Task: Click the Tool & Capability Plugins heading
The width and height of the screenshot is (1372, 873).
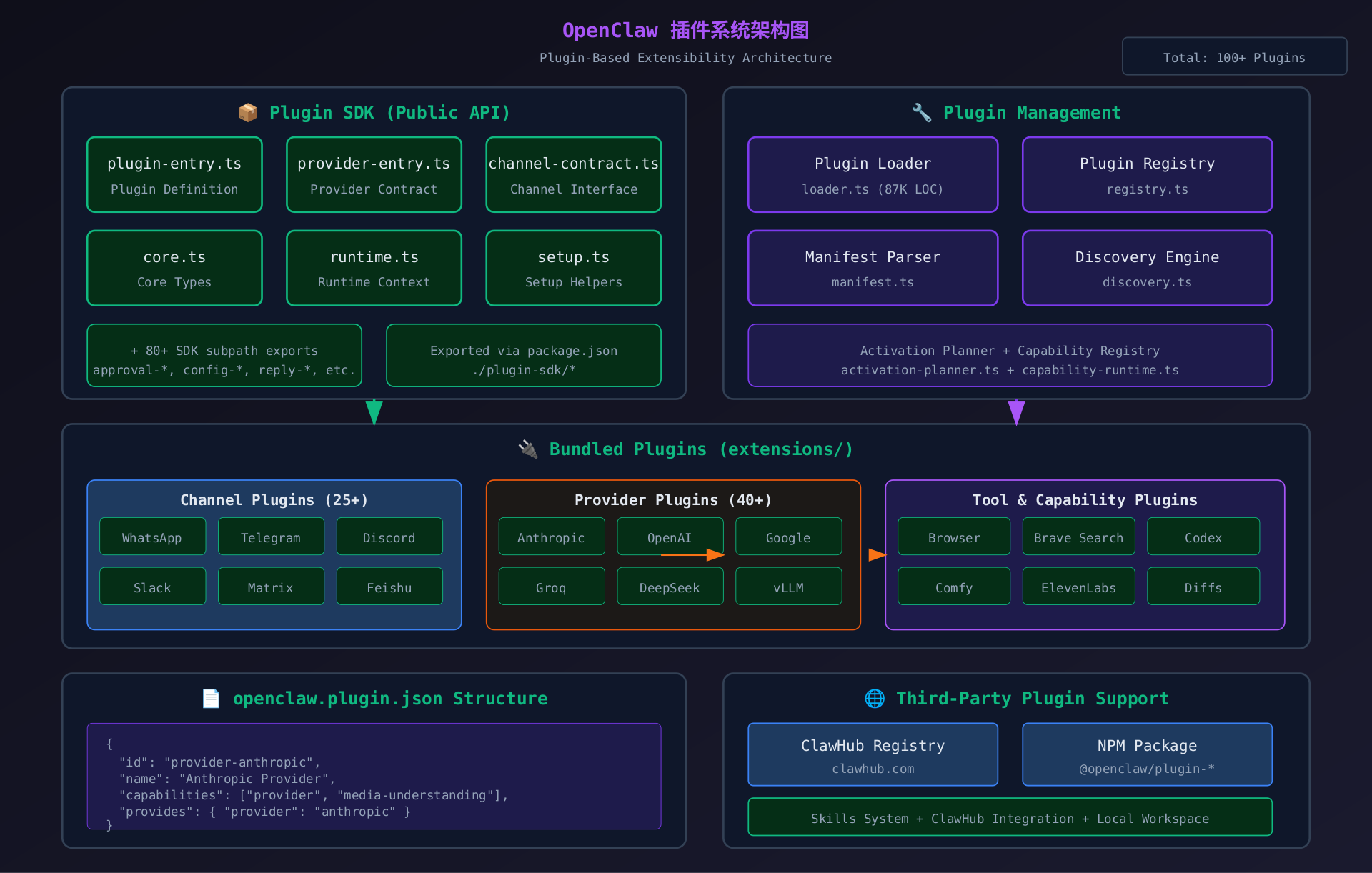Action: (1084, 500)
